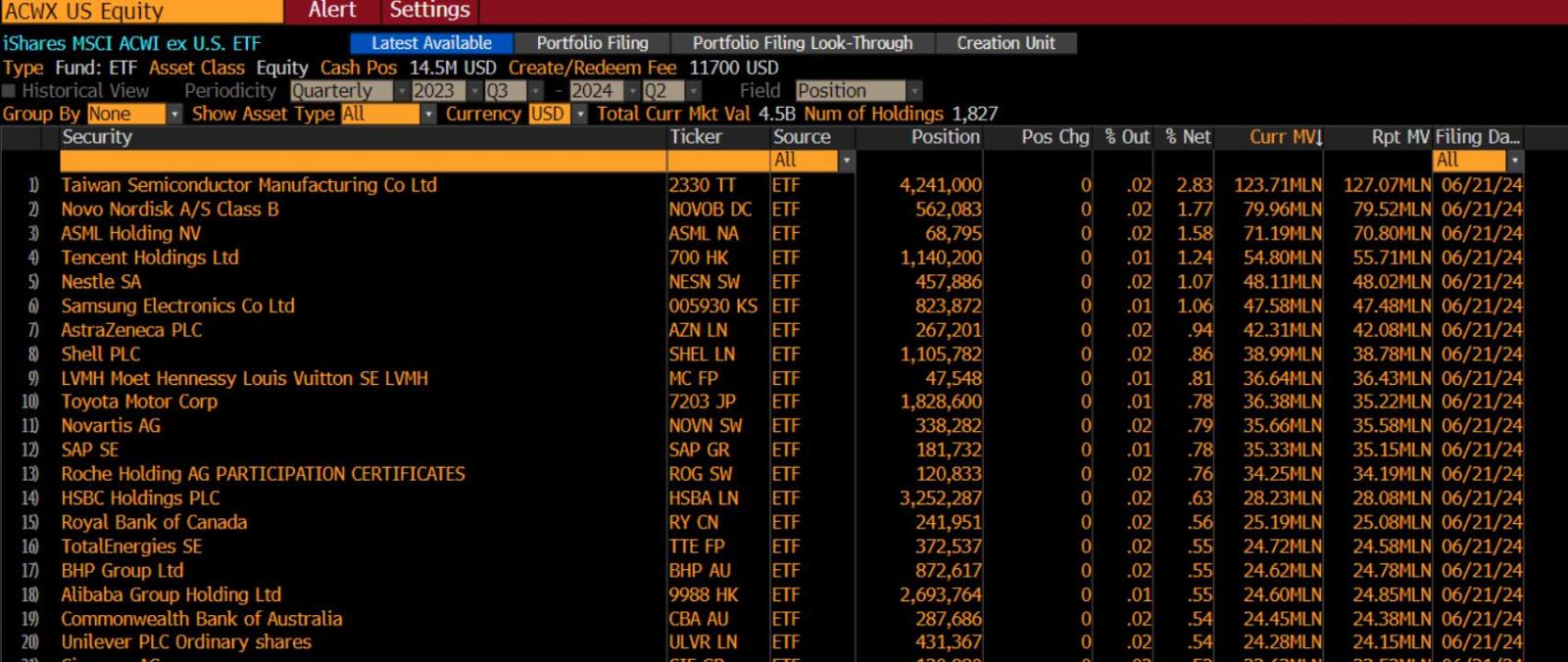Sort by the Rpt MV column header
The width and height of the screenshot is (1568, 662).
tap(1400, 137)
